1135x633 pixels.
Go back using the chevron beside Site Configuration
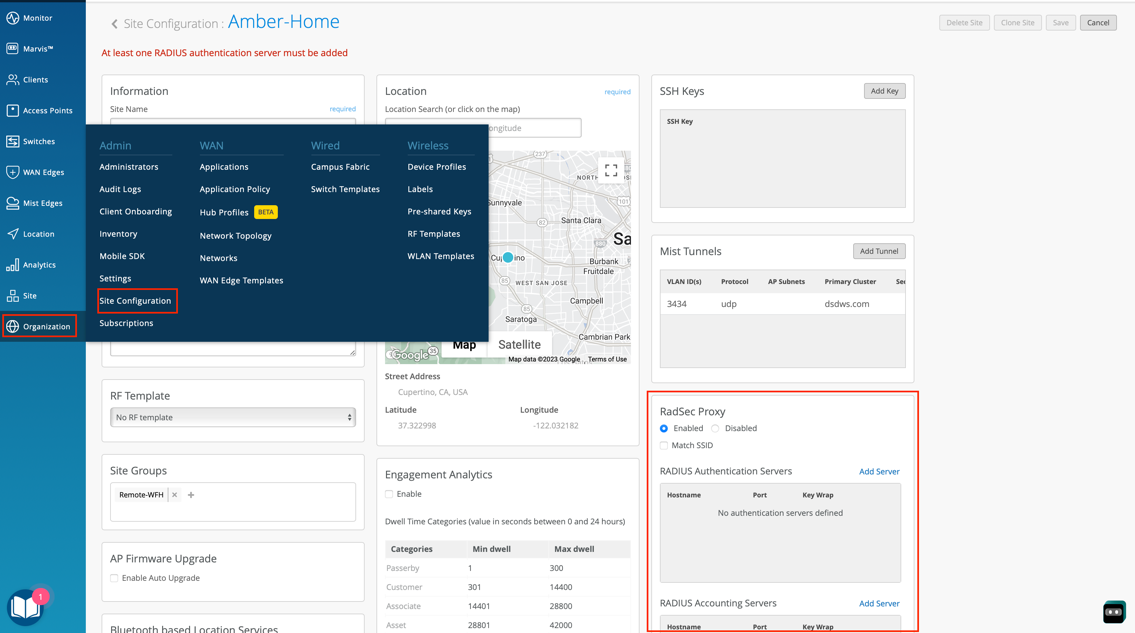click(114, 24)
